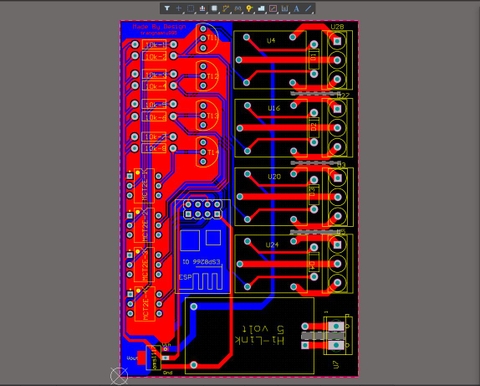This screenshot has width=480, height=386.
Task: Click the ESP8266 01 module label
Action: [x=201, y=262]
